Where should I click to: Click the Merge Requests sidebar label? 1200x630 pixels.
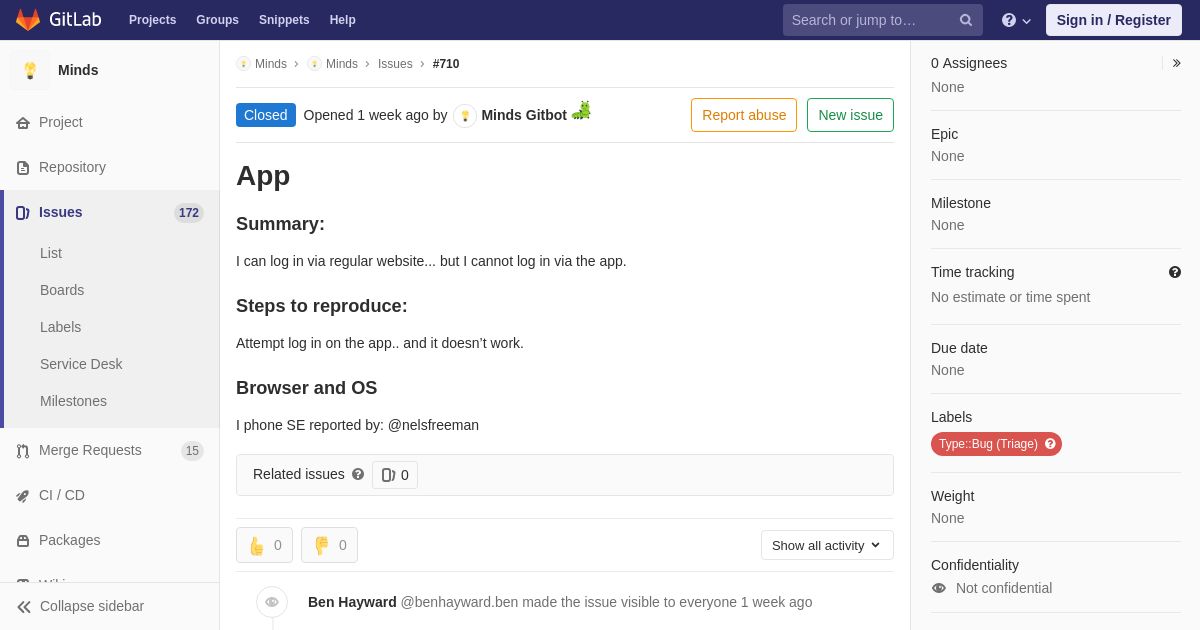click(90, 450)
